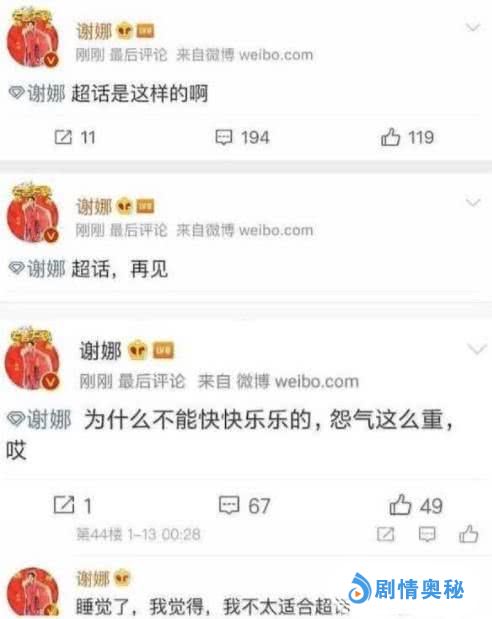Screen dimensions: 492x619
Task: Open 谢娜 super-topic tag in first post
Action: point(37,94)
